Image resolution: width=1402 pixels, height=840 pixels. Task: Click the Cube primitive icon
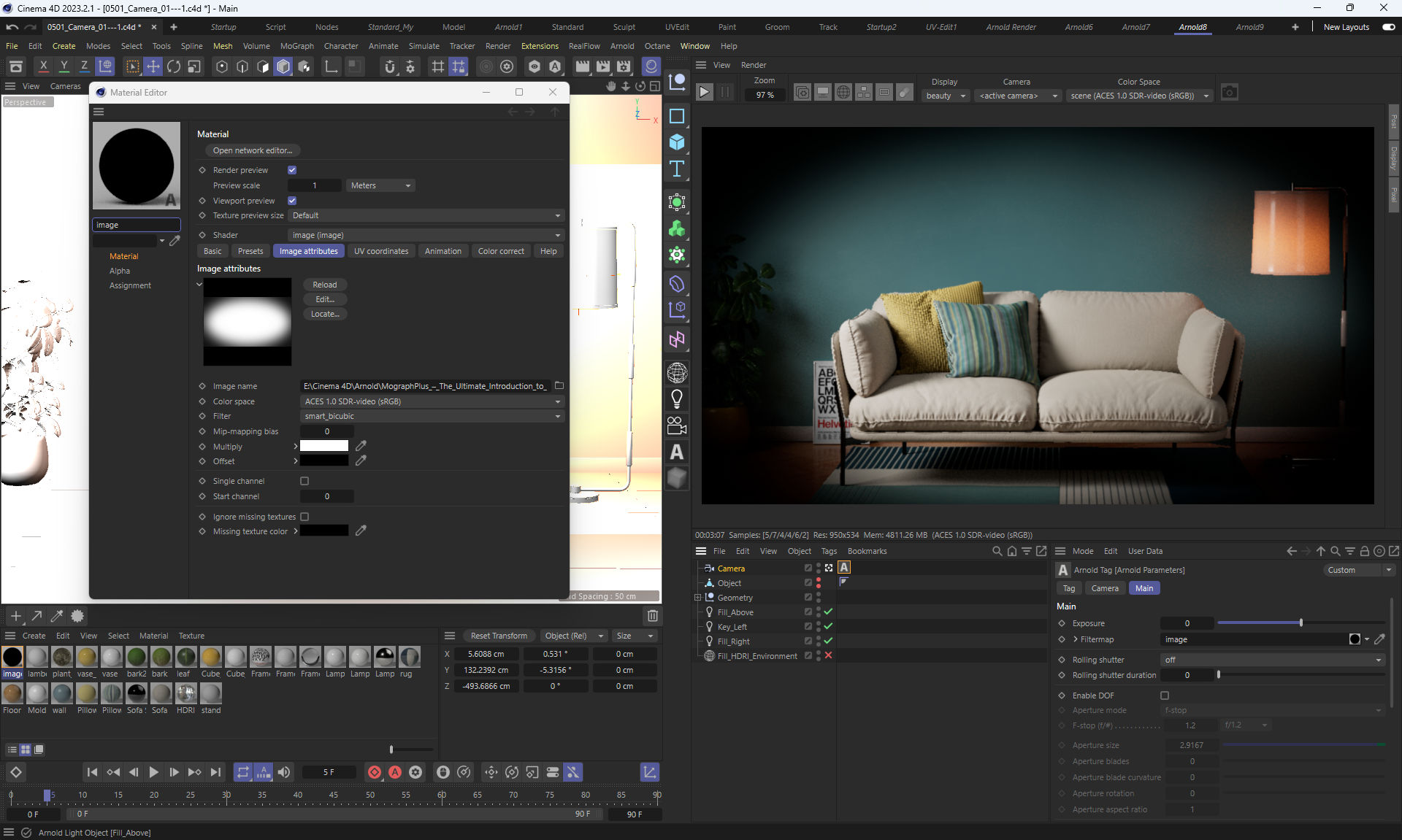point(677,142)
